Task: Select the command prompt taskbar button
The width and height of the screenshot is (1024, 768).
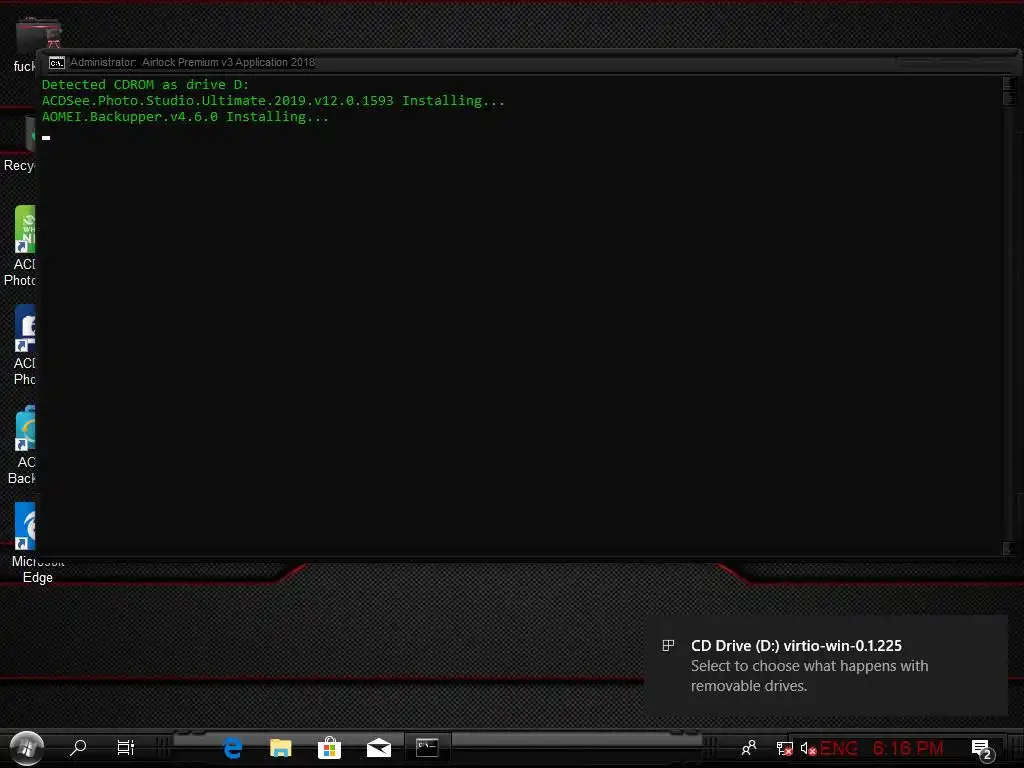Action: 427,748
